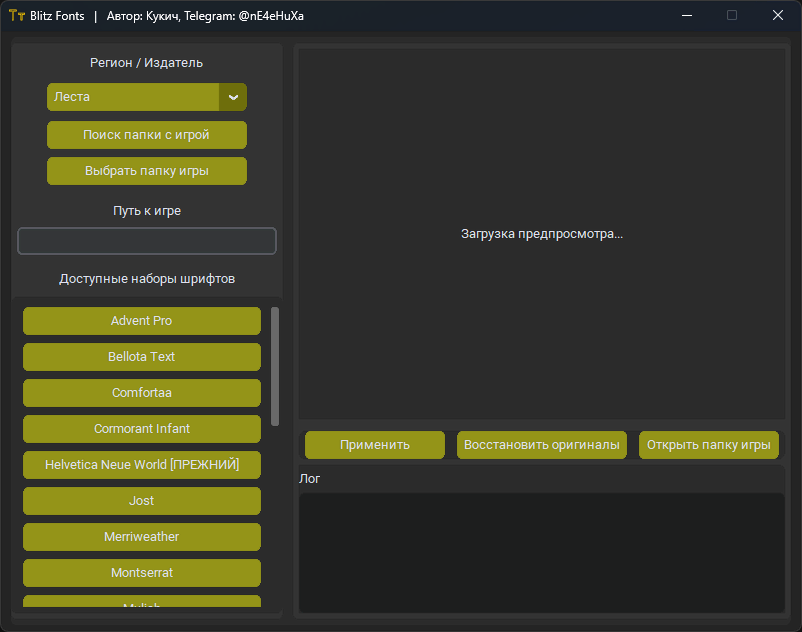Close the Blitz Fonts window
Image resolution: width=802 pixels, height=632 pixels.
click(x=778, y=16)
